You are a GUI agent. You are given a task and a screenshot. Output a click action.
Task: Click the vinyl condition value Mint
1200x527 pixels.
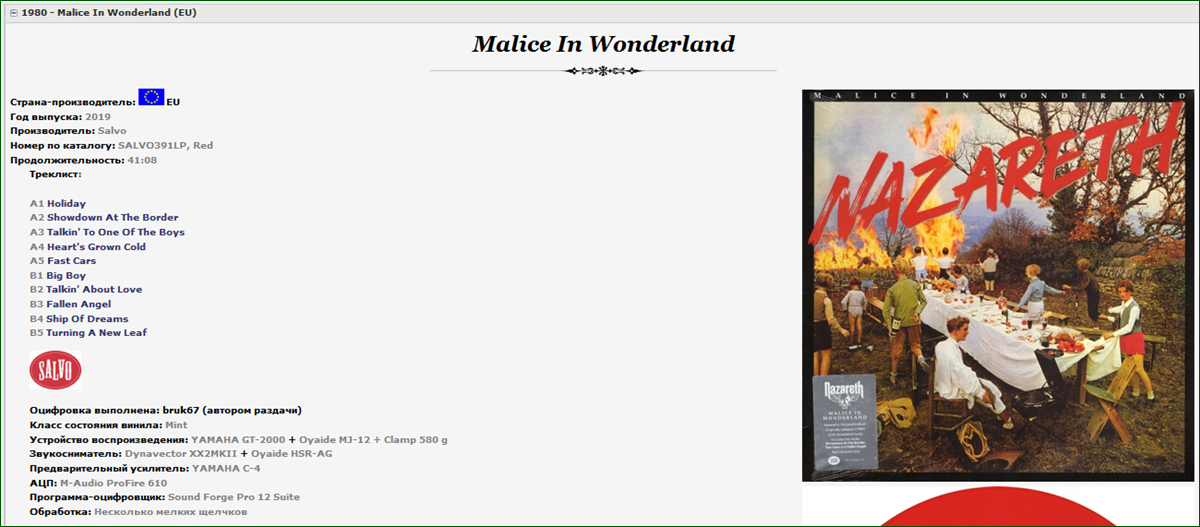click(175, 425)
